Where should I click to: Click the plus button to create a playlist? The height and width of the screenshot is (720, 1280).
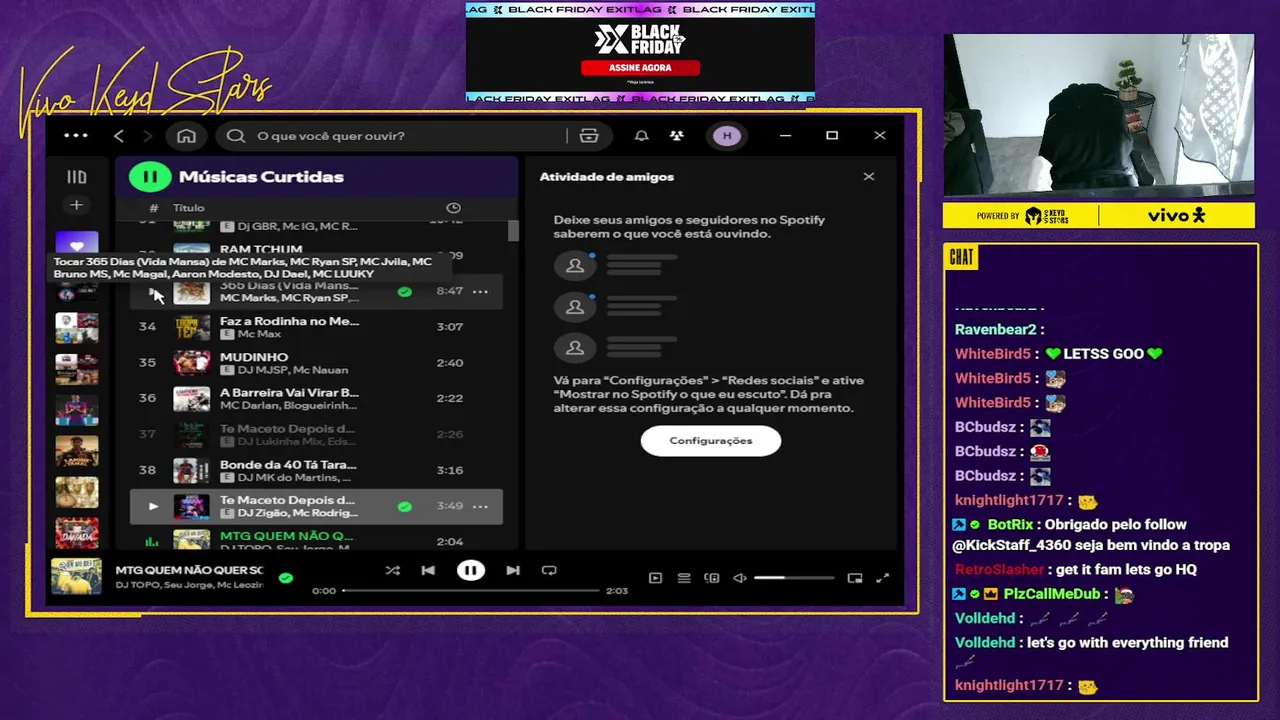tap(76, 205)
